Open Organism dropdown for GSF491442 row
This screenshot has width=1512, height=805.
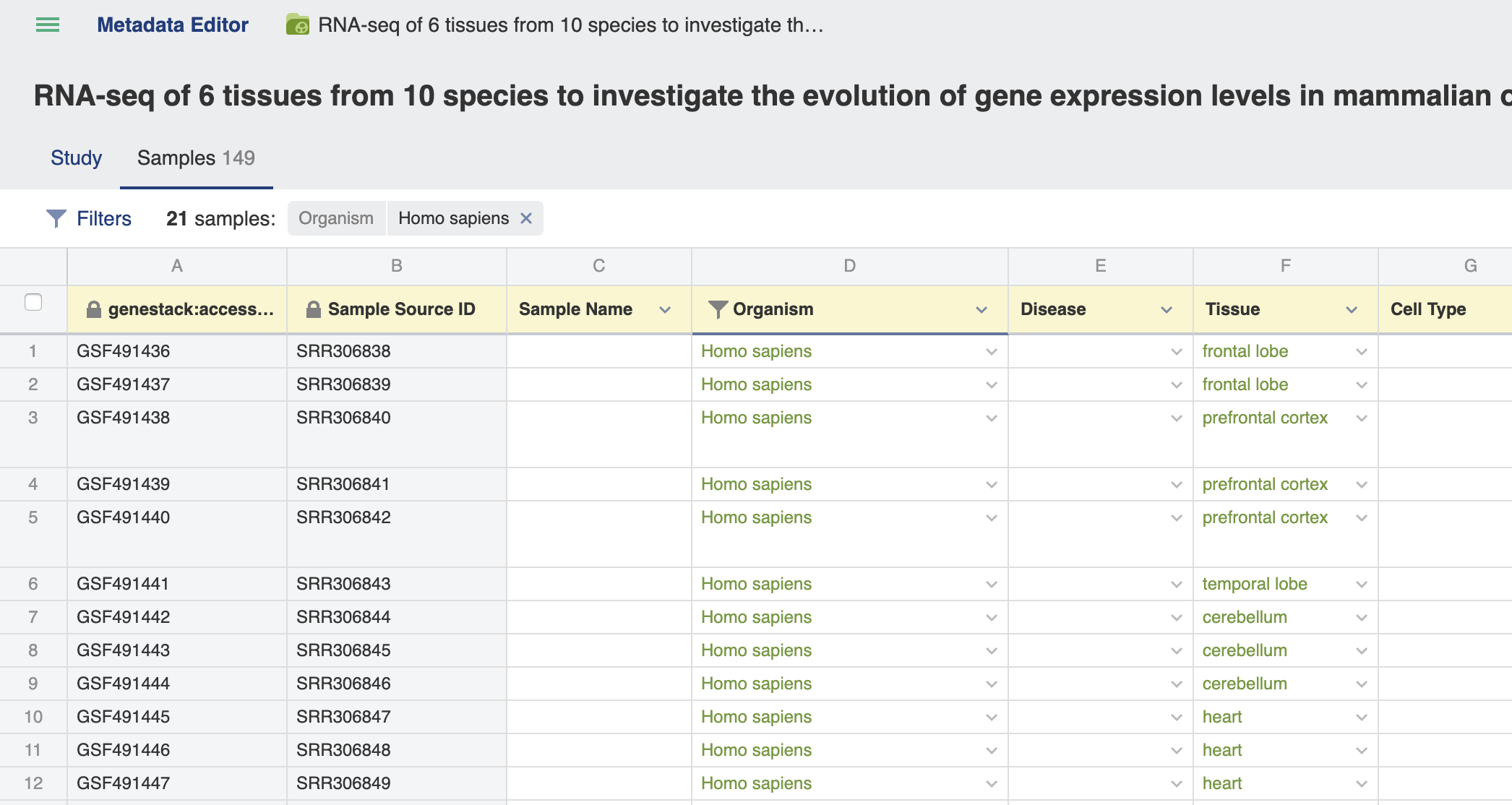pos(992,618)
